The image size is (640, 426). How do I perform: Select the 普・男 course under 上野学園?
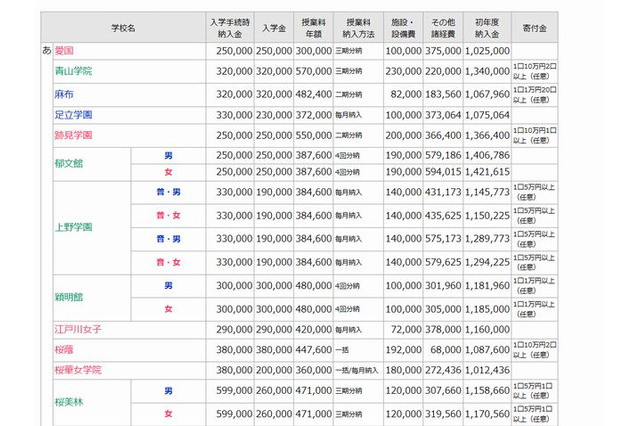coord(168,192)
